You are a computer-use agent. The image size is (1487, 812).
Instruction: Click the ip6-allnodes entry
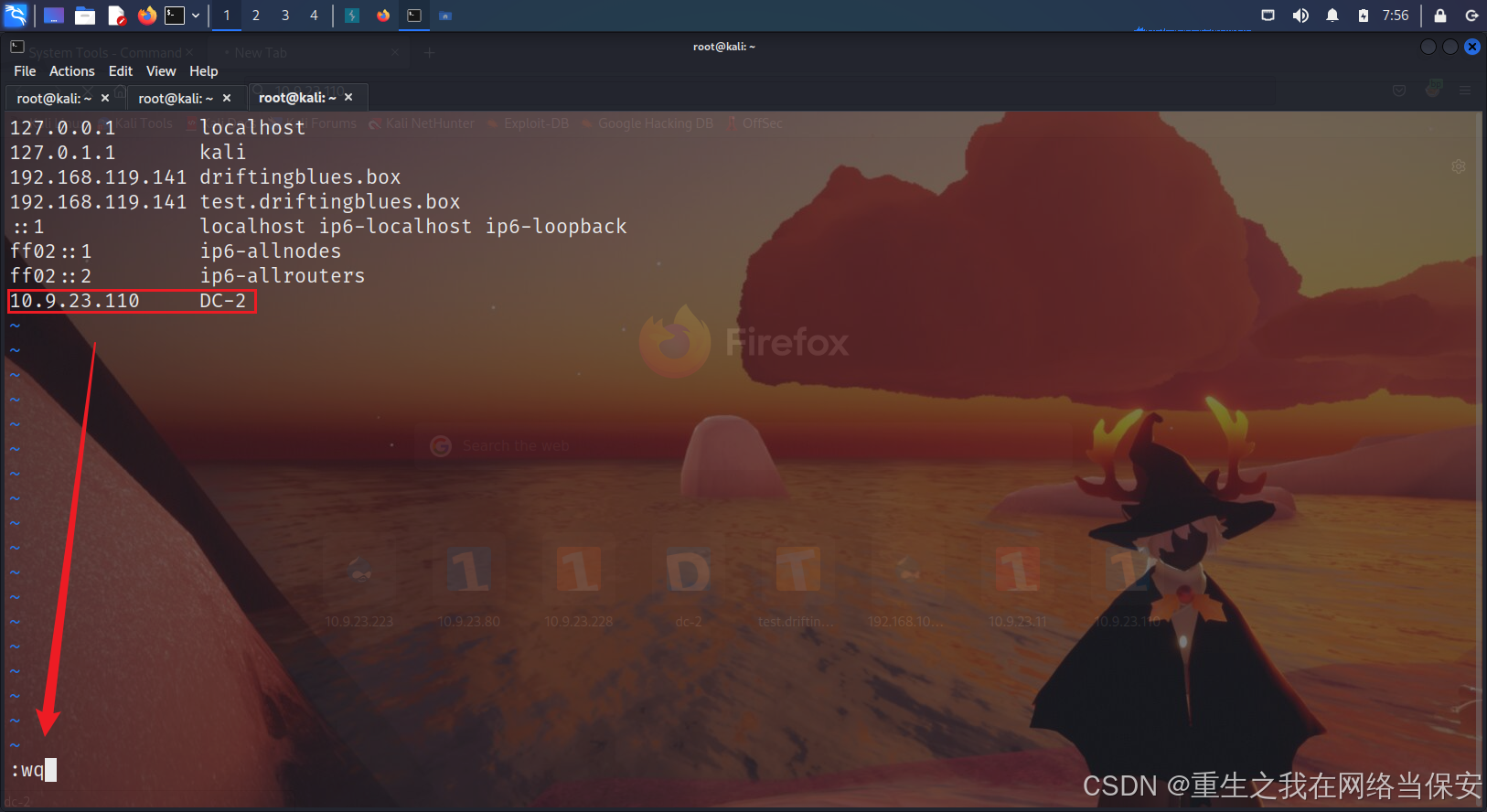coord(271,251)
